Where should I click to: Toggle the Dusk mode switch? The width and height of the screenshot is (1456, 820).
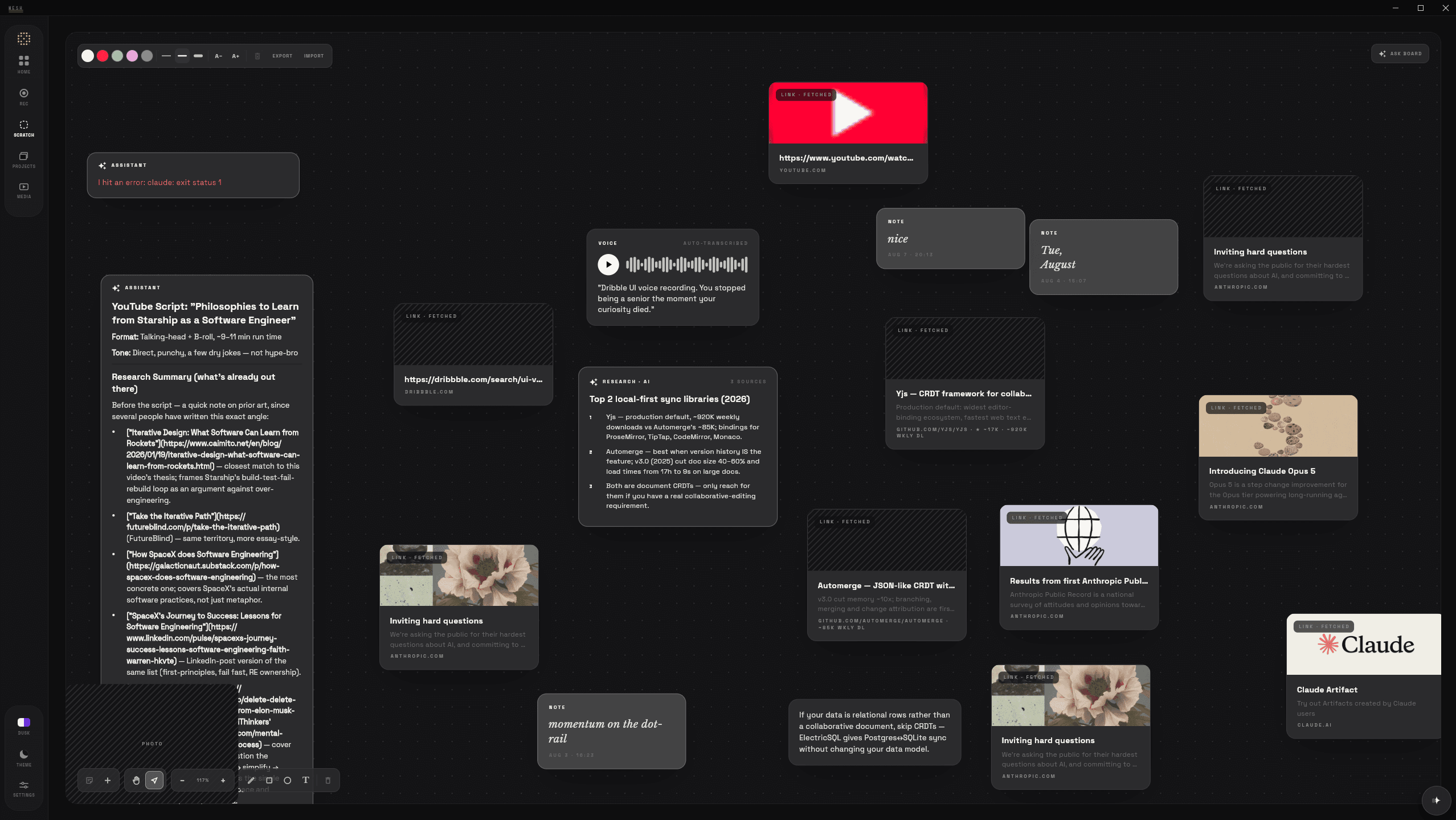24,722
